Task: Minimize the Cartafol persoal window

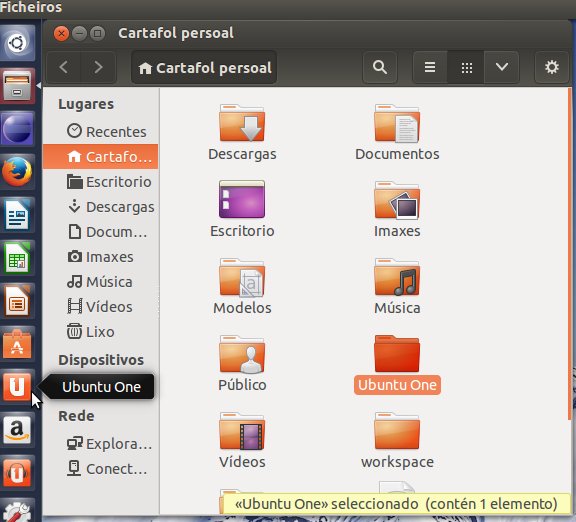Action: pyautogui.click(x=79, y=33)
